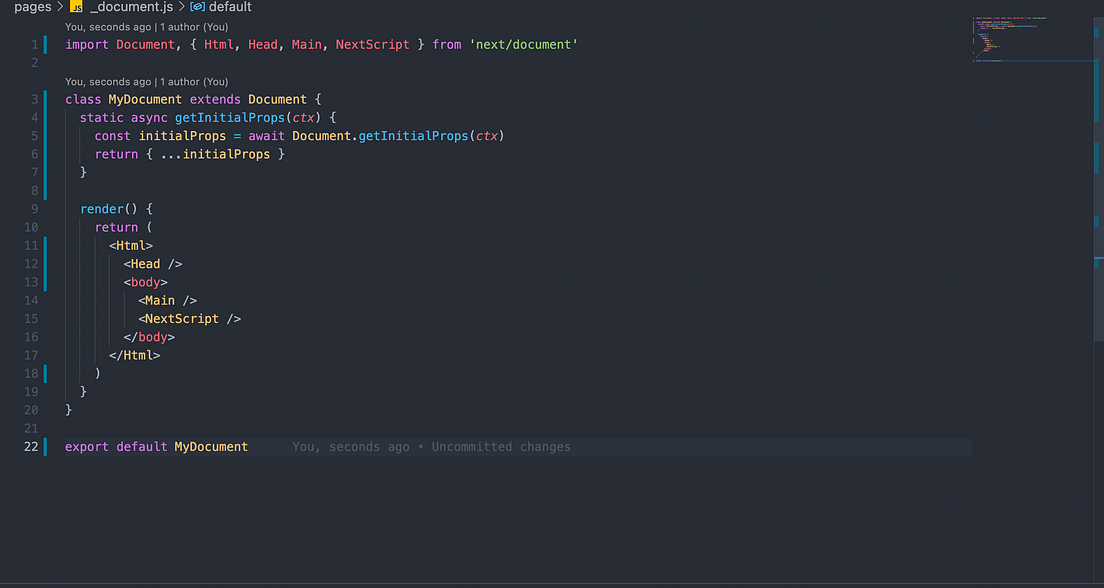Viewport: 1104px width, 588px height.
Task: Open the gutter change marker at line 11
Action: (44, 245)
